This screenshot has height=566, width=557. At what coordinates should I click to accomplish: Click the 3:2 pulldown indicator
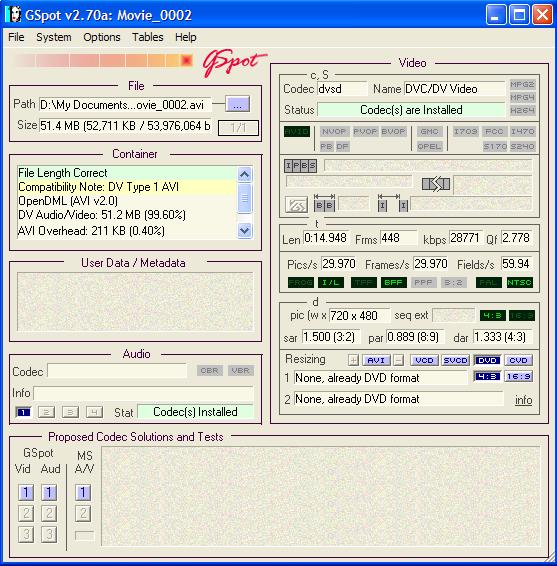click(453, 282)
